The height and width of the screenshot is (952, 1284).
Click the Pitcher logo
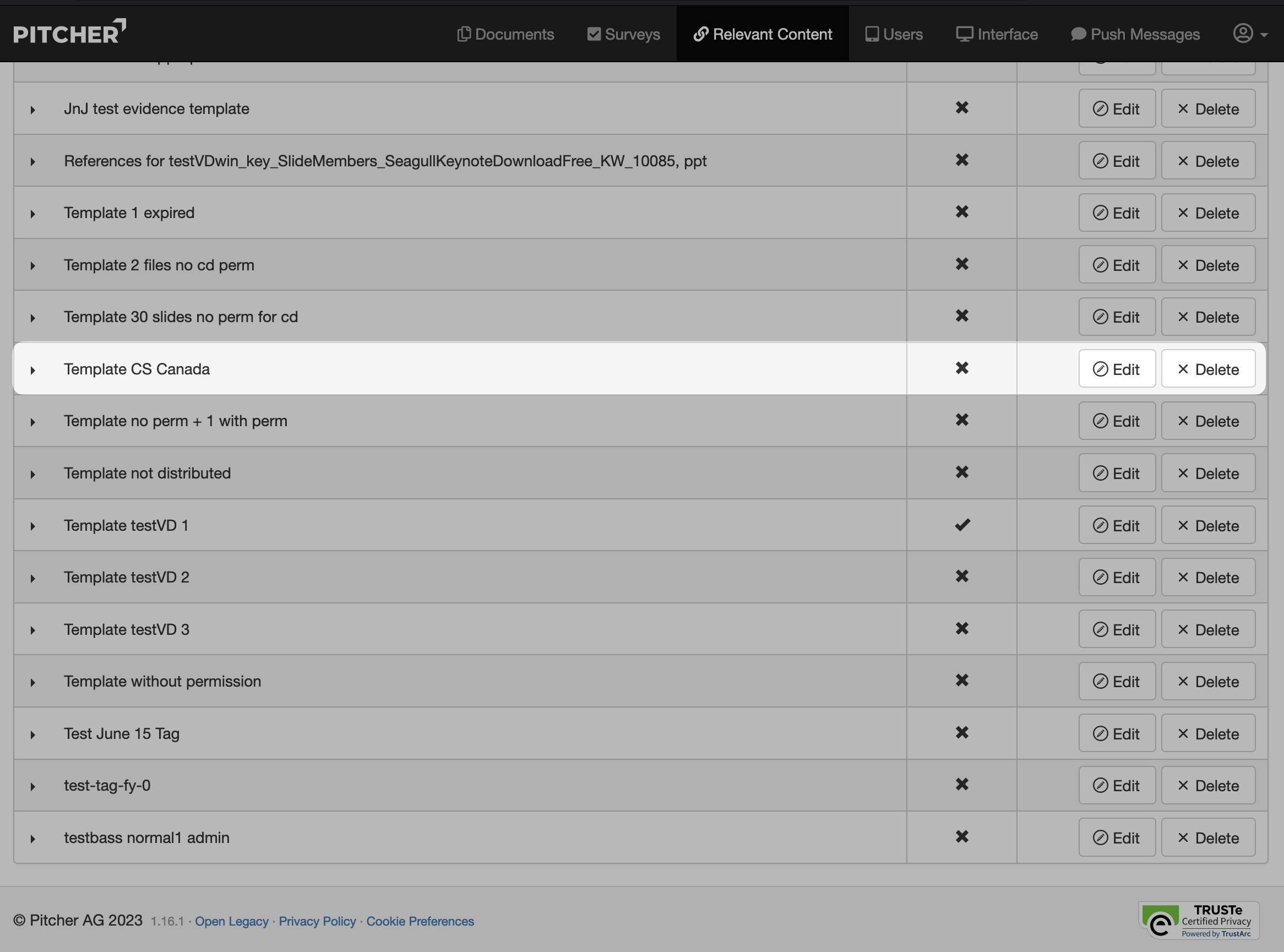tap(69, 32)
